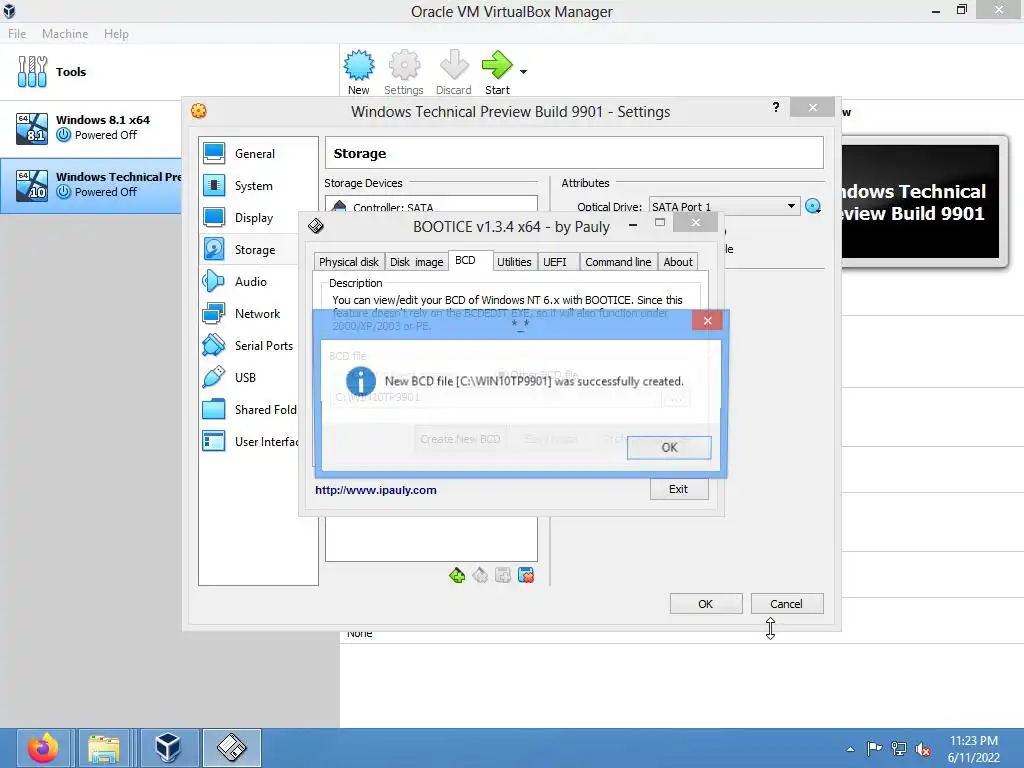Show hidden tray icons arrow

(850, 749)
